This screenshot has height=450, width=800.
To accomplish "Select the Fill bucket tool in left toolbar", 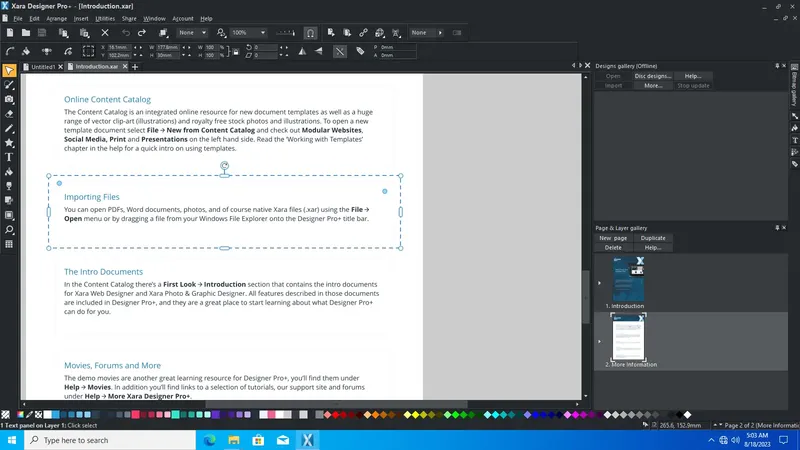I will 9,172.
